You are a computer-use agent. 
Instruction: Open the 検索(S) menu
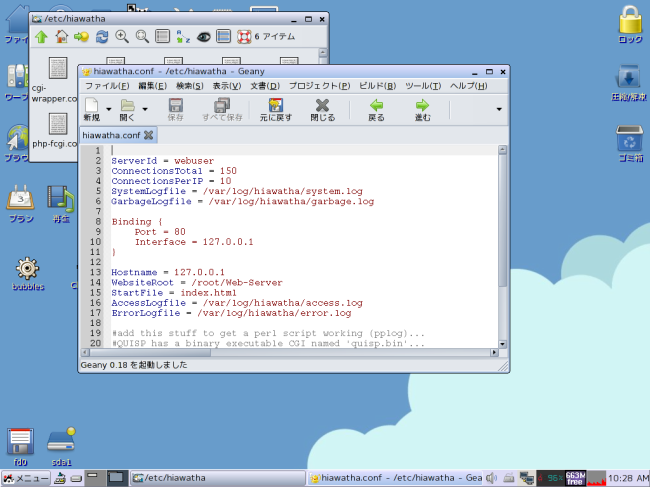[x=189, y=86]
